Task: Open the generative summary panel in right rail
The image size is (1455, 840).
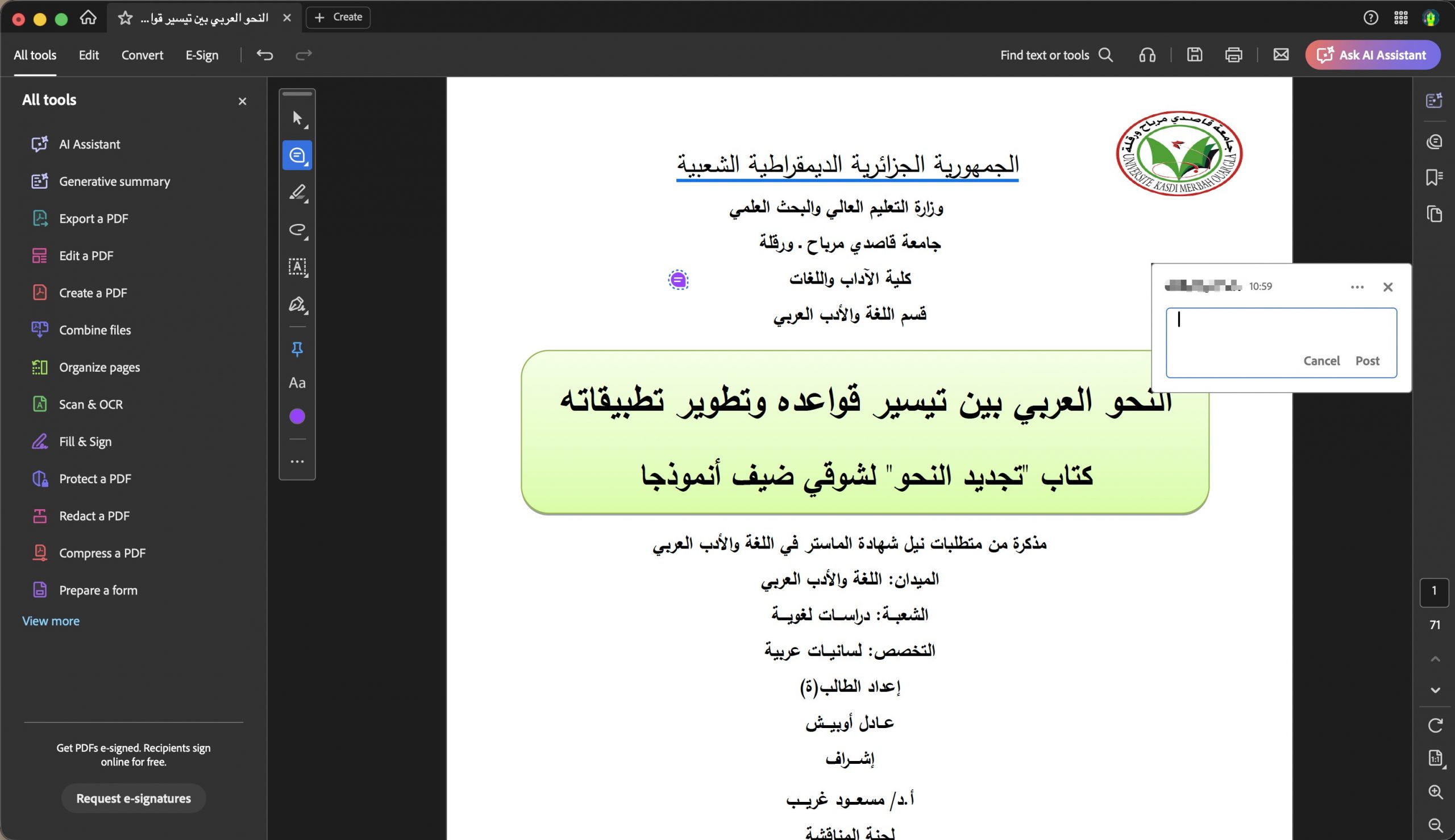Action: click(x=1434, y=101)
